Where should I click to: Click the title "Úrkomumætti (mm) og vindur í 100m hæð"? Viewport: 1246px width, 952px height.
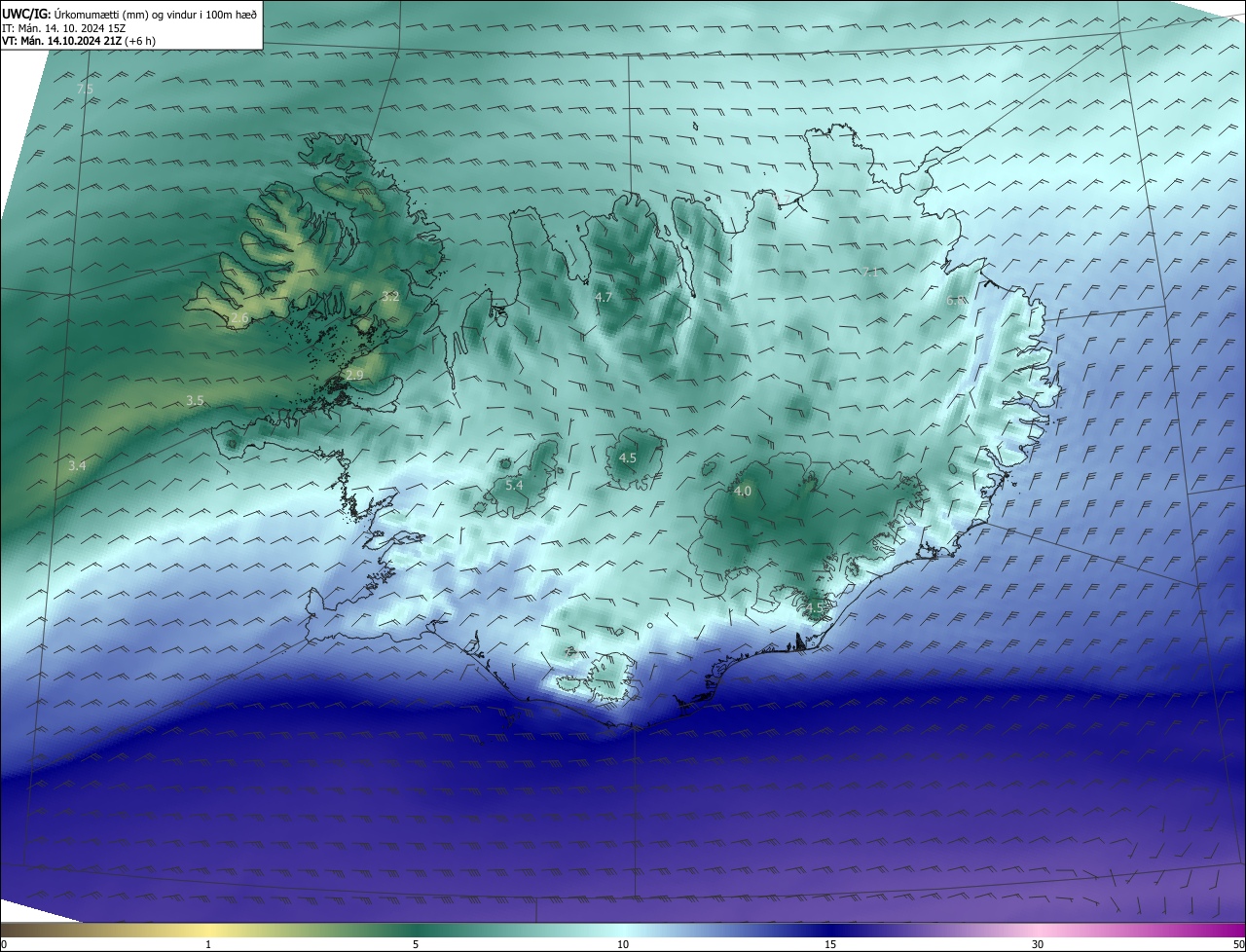pyautogui.click(x=156, y=13)
